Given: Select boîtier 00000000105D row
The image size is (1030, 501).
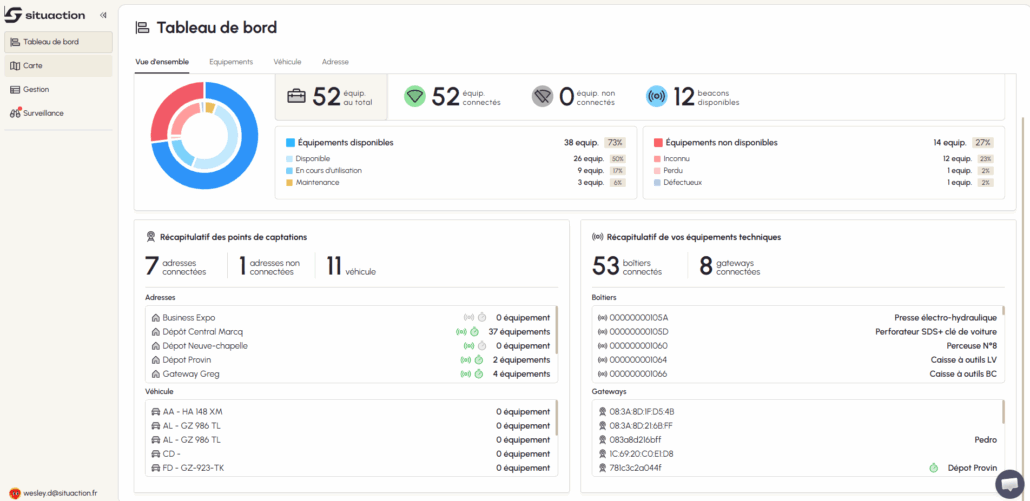Looking at the screenshot, I should pyautogui.click(x=797, y=332).
